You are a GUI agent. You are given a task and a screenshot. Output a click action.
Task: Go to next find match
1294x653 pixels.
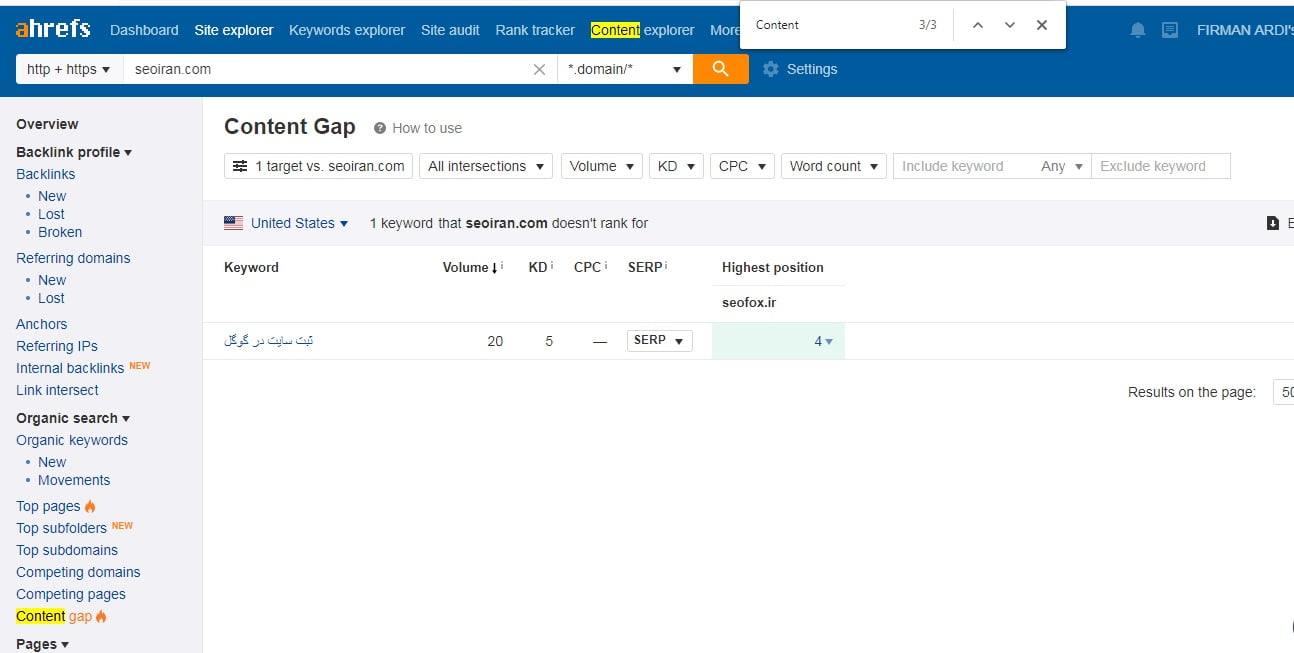coord(1010,25)
